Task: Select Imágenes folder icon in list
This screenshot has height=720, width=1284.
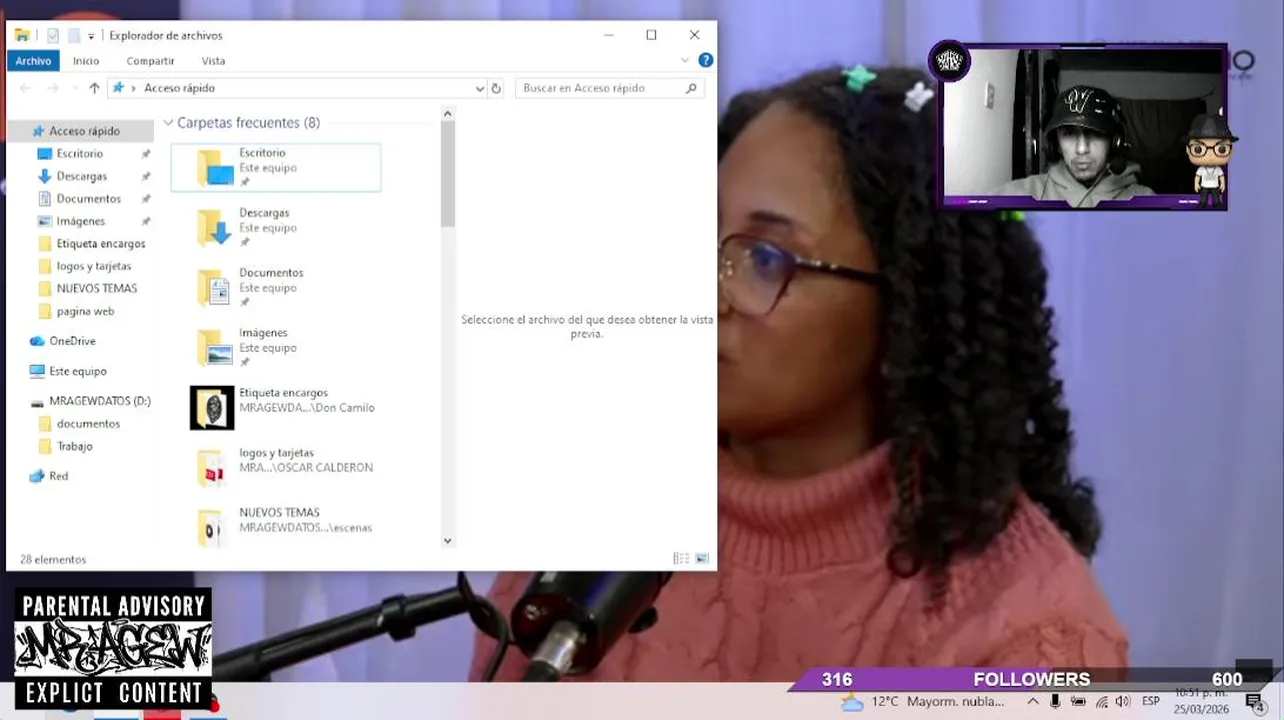Action: coord(215,348)
